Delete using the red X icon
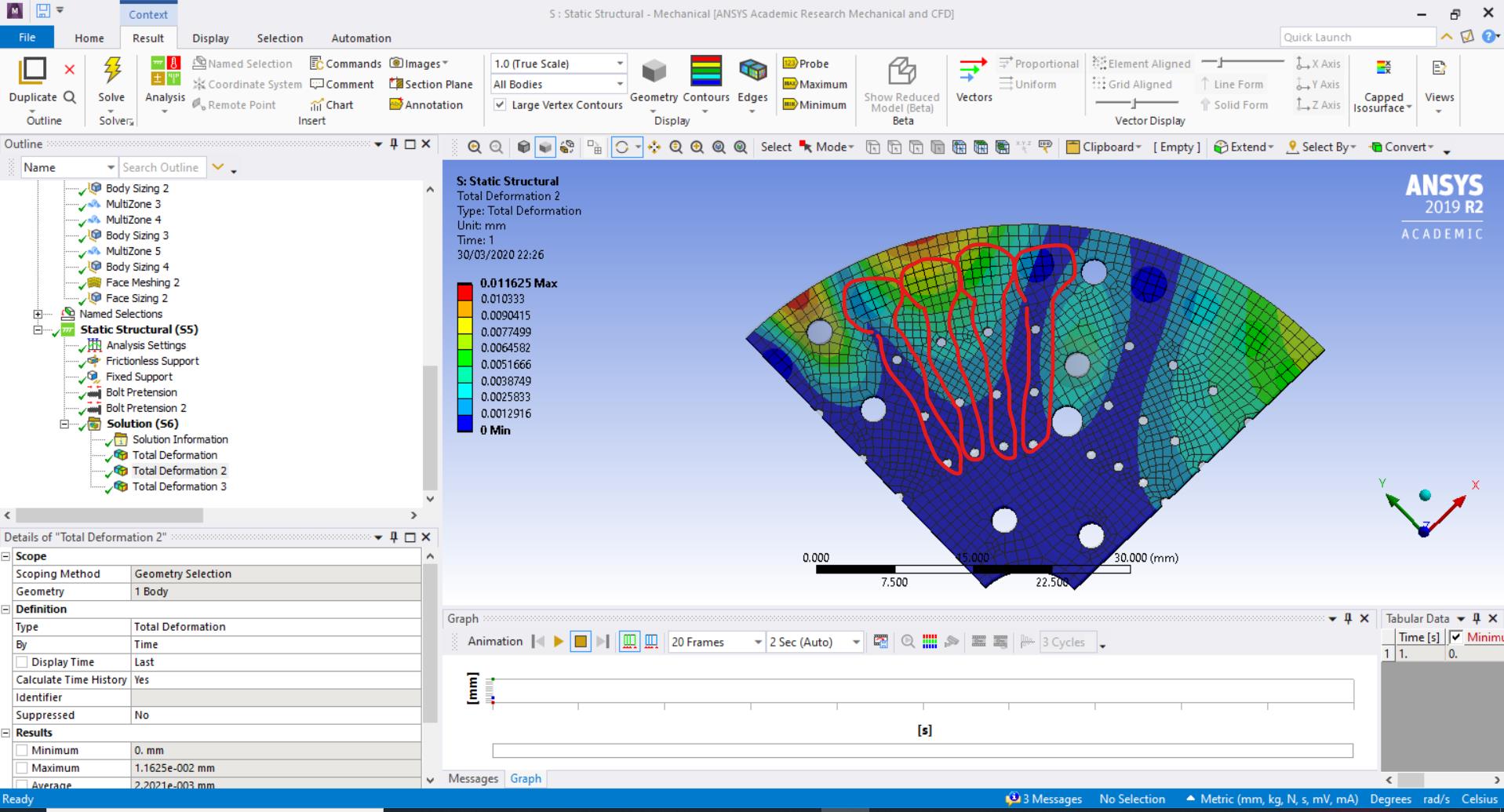Image resolution: width=1504 pixels, height=812 pixels. coord(69,70)
